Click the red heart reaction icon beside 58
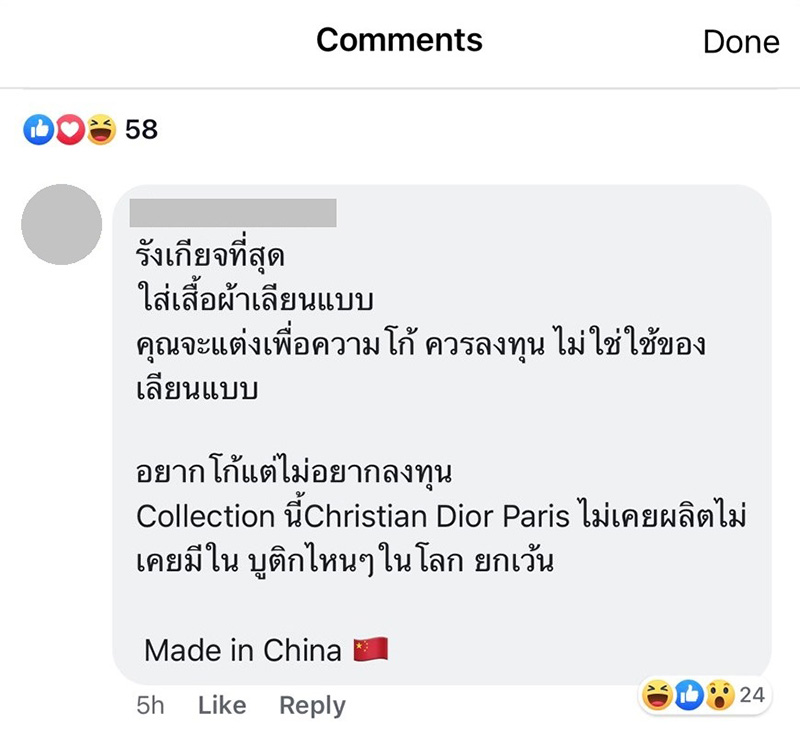The image size is (800, 736). tap(70, 129)
